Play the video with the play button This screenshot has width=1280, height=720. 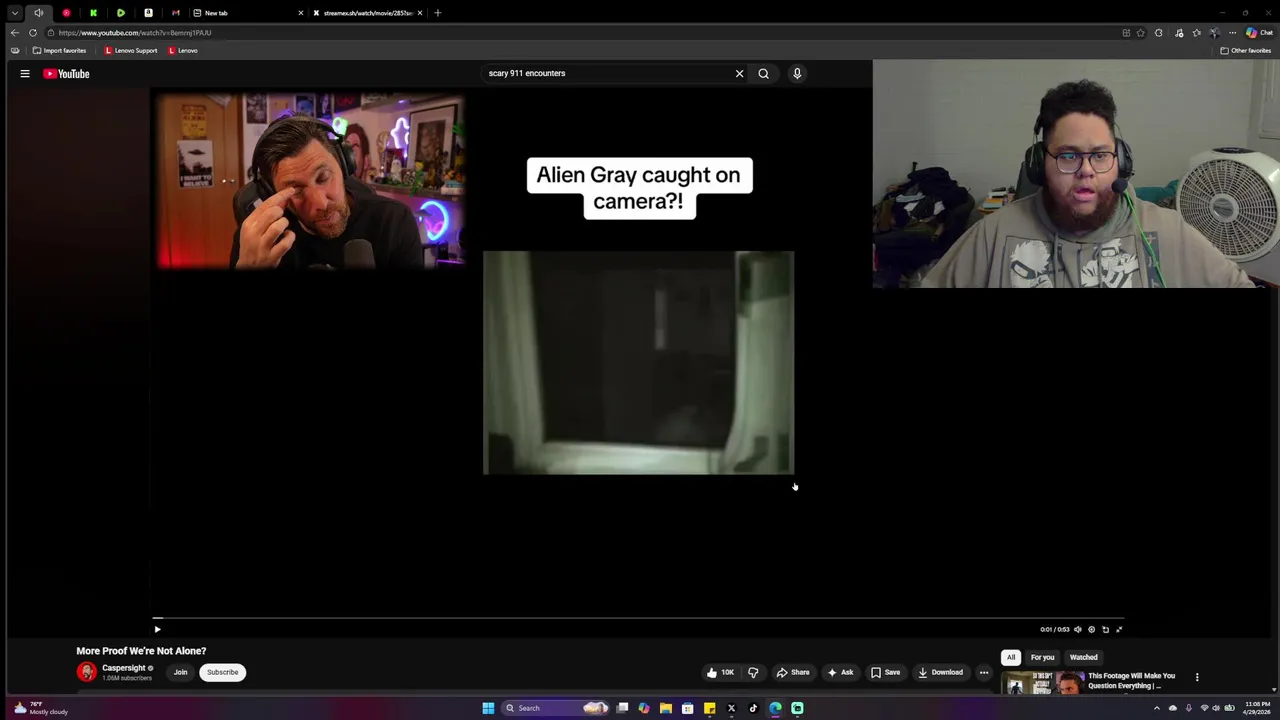click(157, 629)
